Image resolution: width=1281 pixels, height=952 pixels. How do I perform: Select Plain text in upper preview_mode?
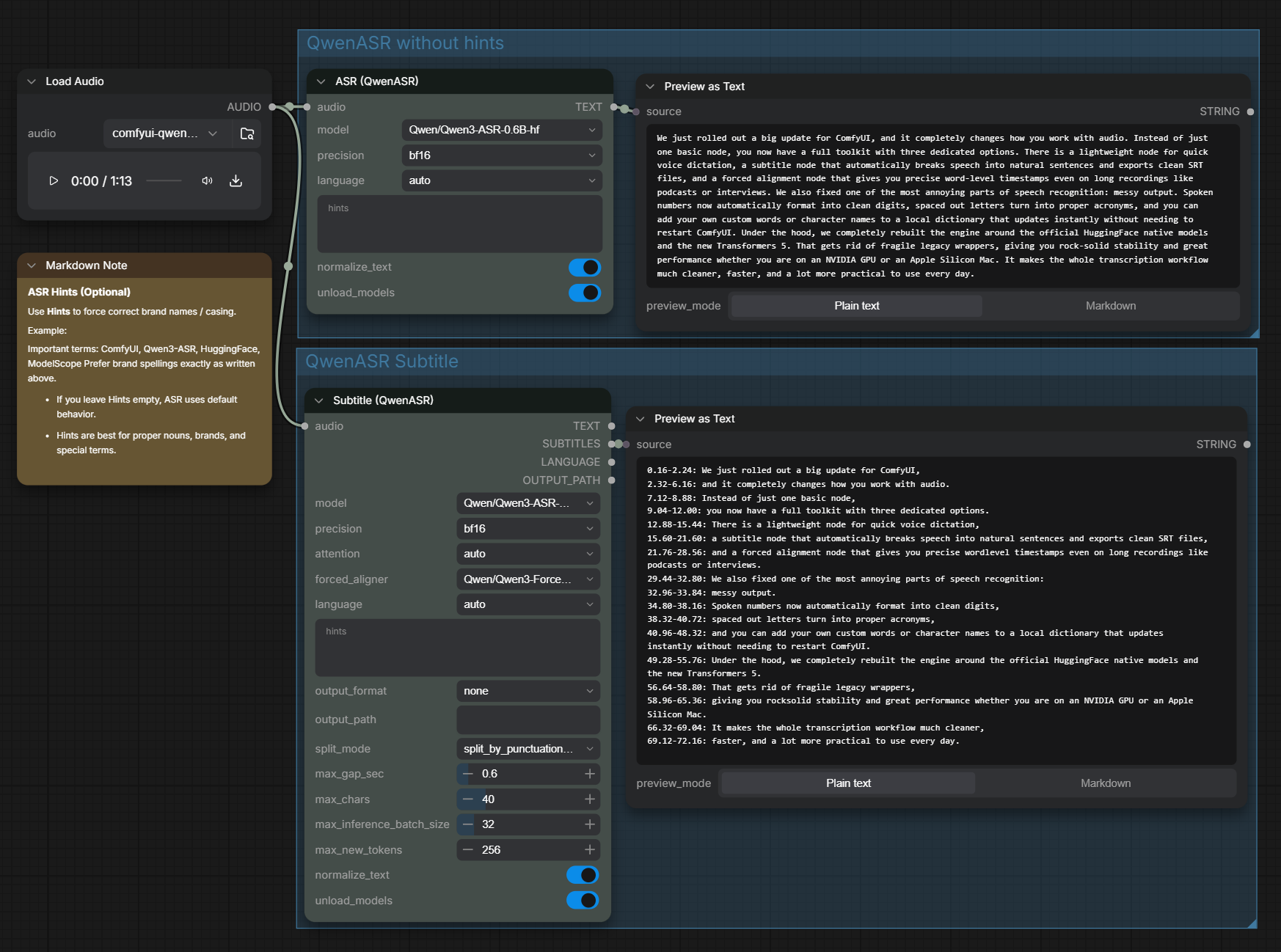pyautogui.click(x=856, y=306)
